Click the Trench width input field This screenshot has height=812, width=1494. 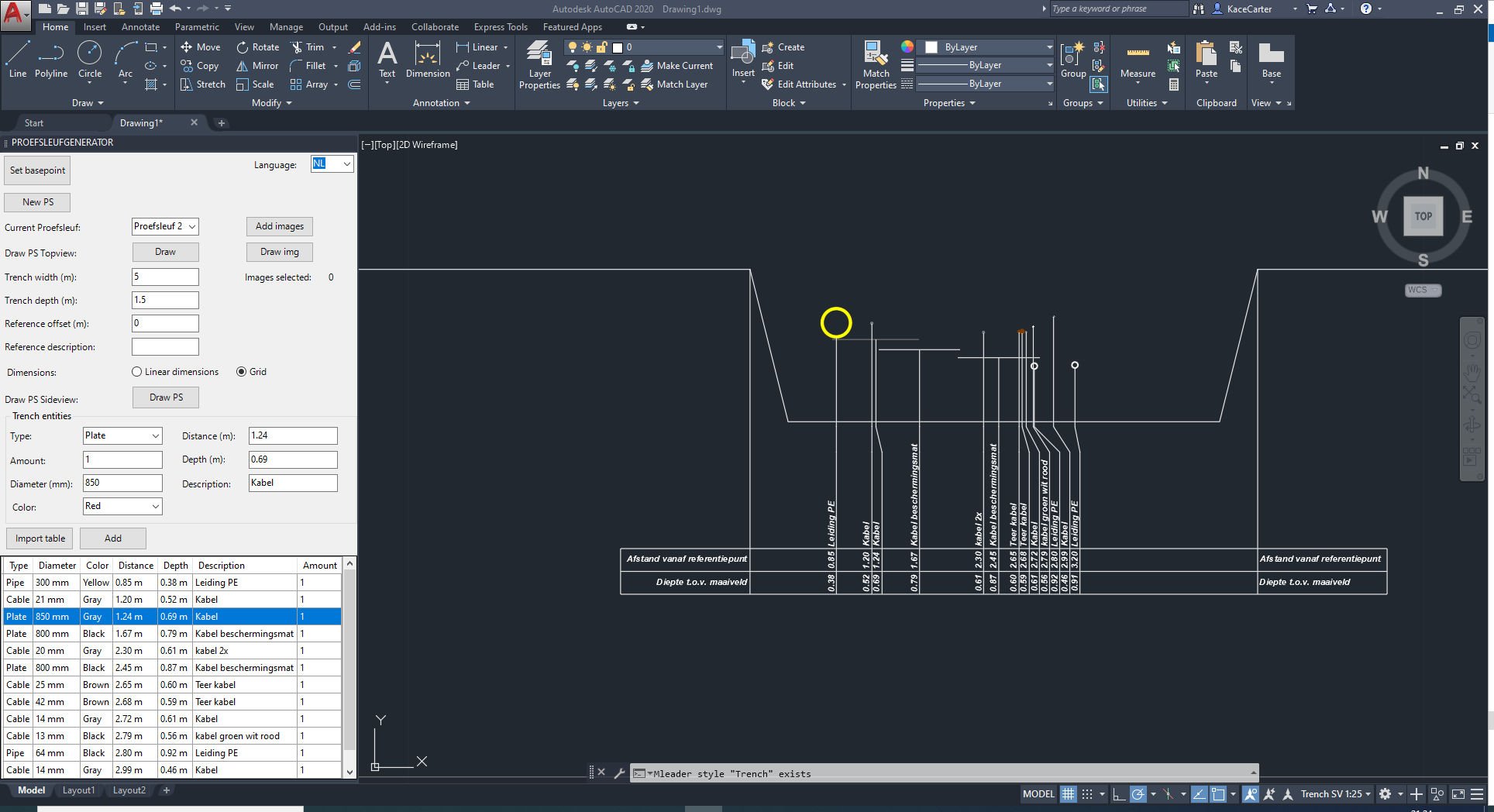point(165,277)
